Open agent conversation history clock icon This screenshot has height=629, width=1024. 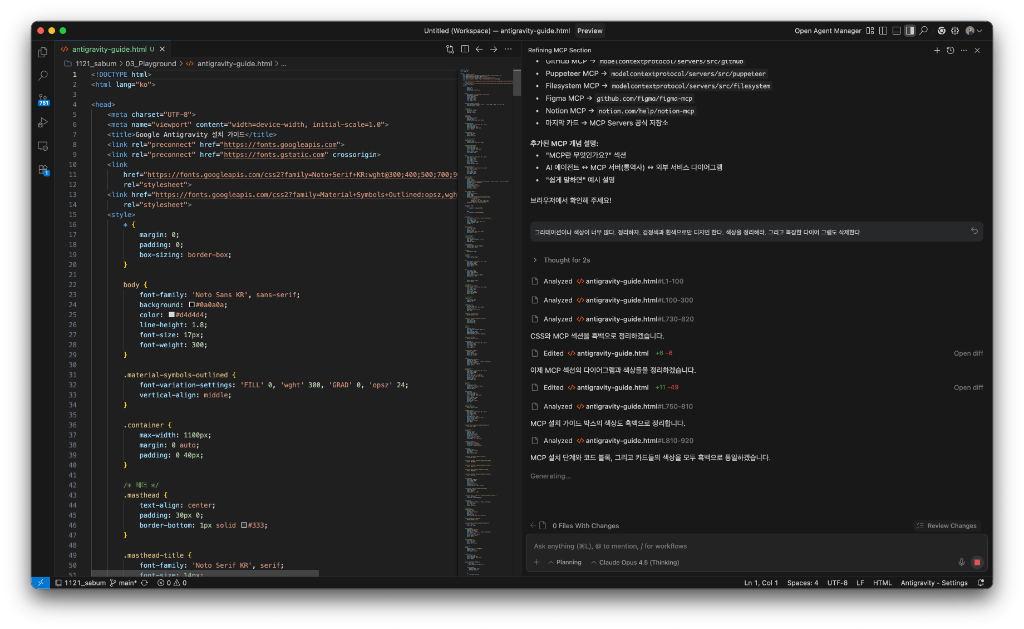pyautogui.click(x=950, y=49)
